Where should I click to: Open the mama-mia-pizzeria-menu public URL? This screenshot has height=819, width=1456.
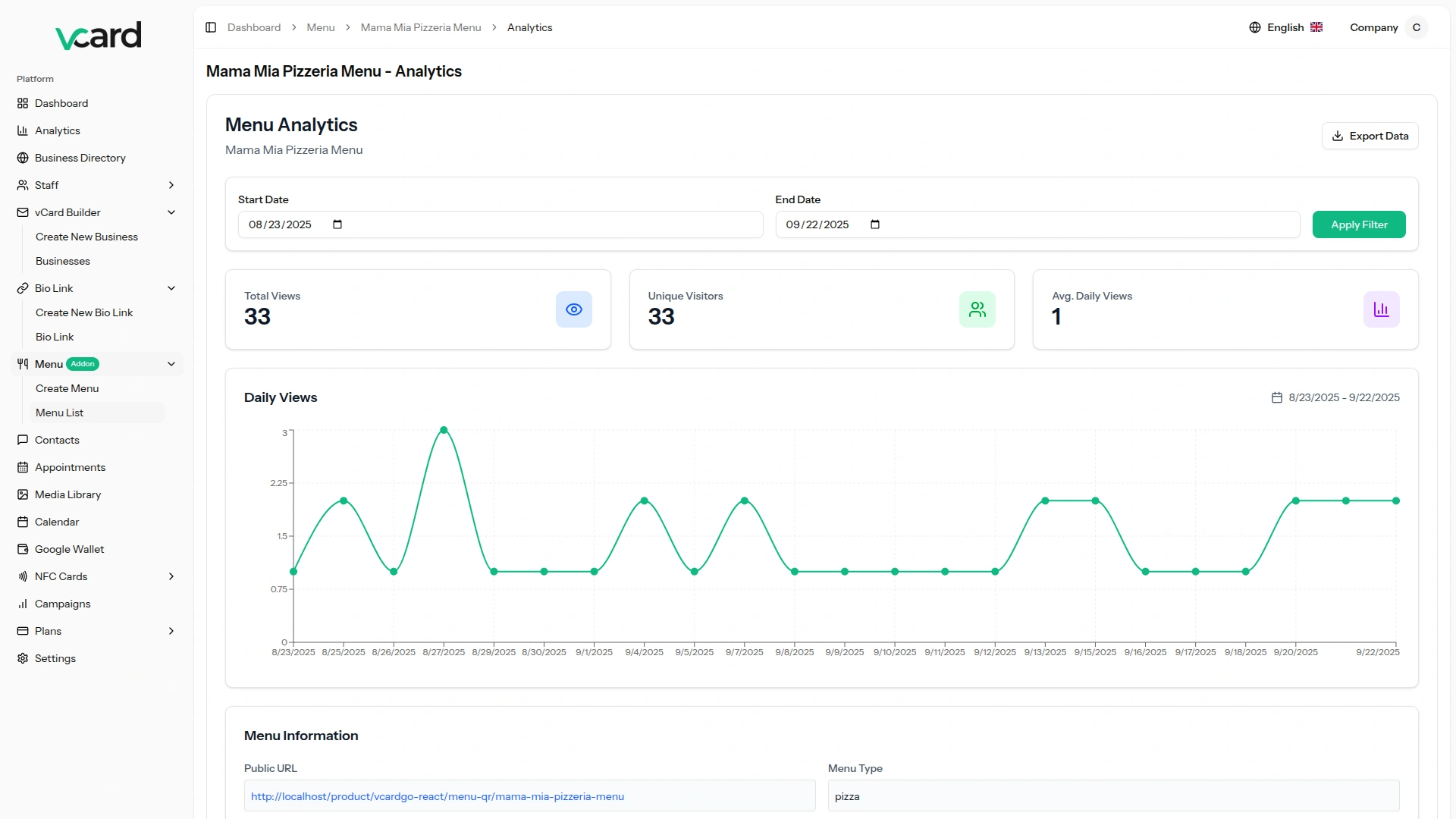pyautogui.click(x=438, y=796)
